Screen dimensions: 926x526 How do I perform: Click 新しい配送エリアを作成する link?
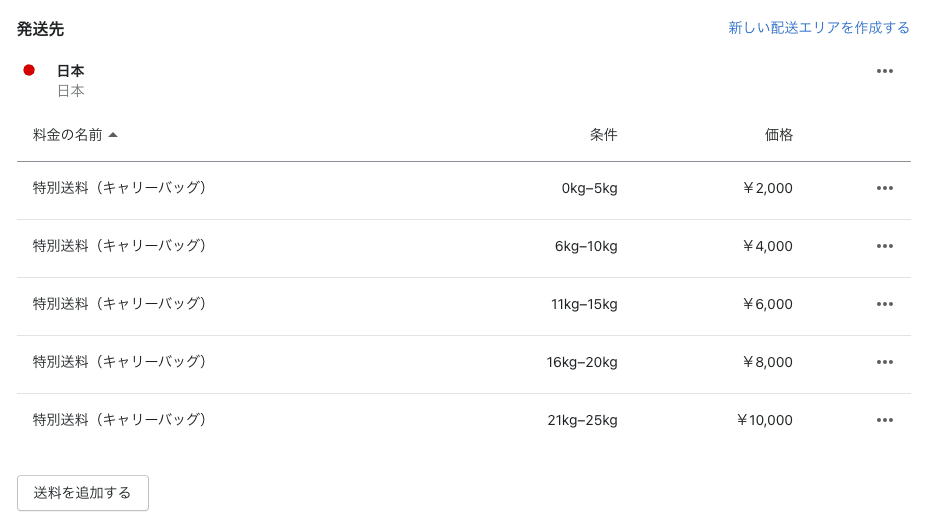coord(819,28)
